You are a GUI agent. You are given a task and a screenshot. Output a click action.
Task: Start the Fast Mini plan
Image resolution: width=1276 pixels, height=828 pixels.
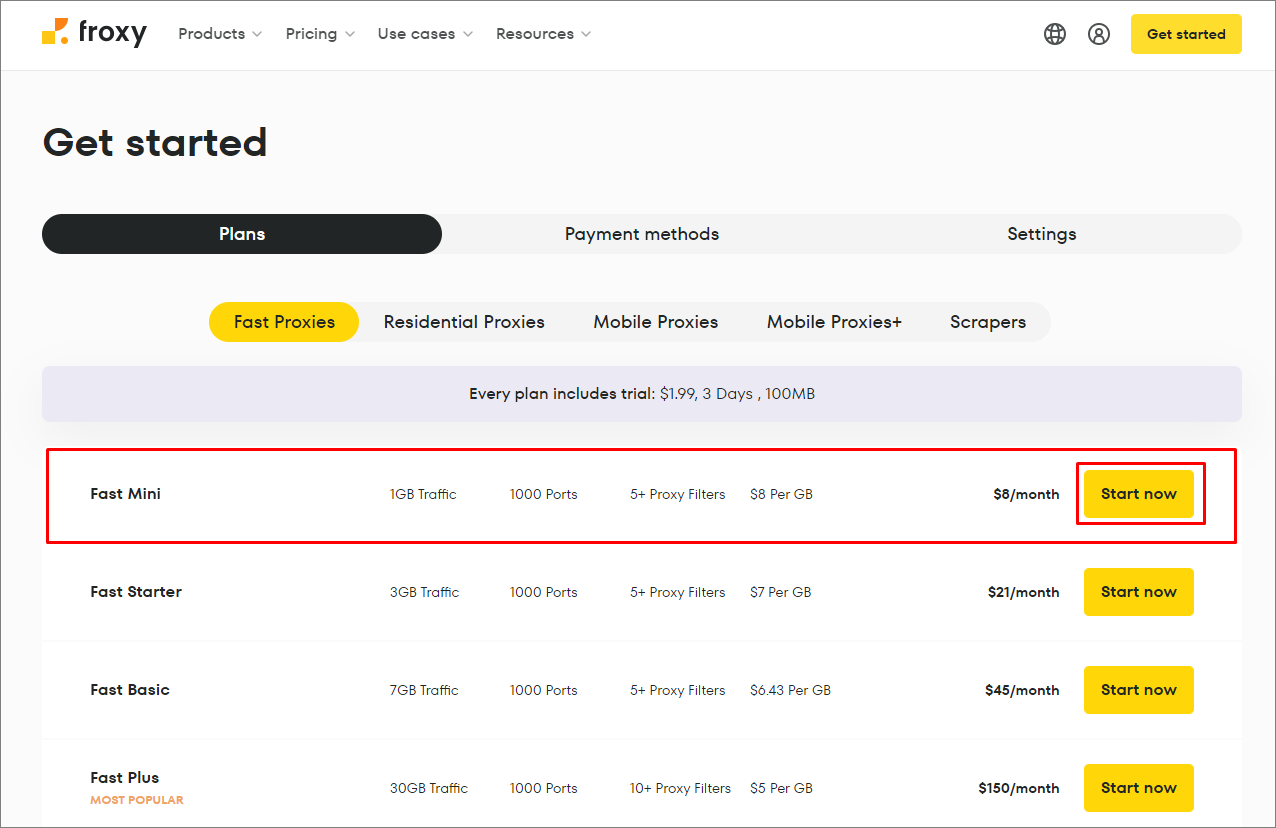pyautogui.click(x=1139, y=493)
